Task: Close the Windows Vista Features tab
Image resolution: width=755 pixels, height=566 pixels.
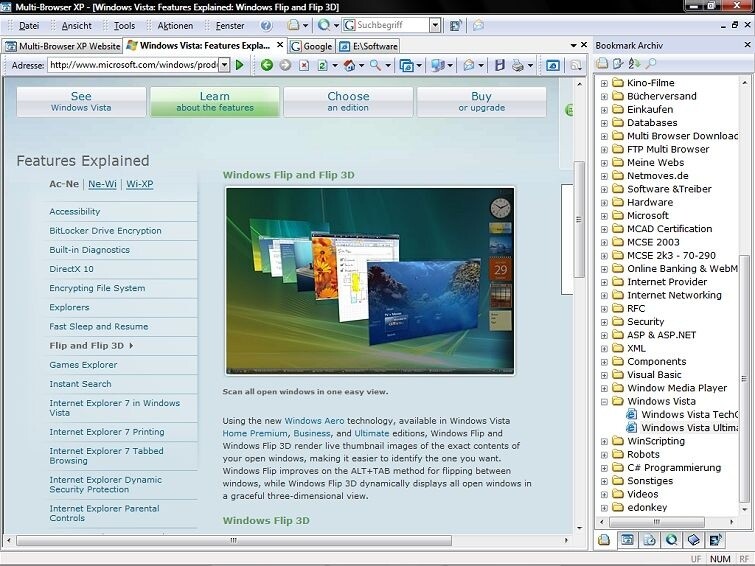Action: pos(280,45)
